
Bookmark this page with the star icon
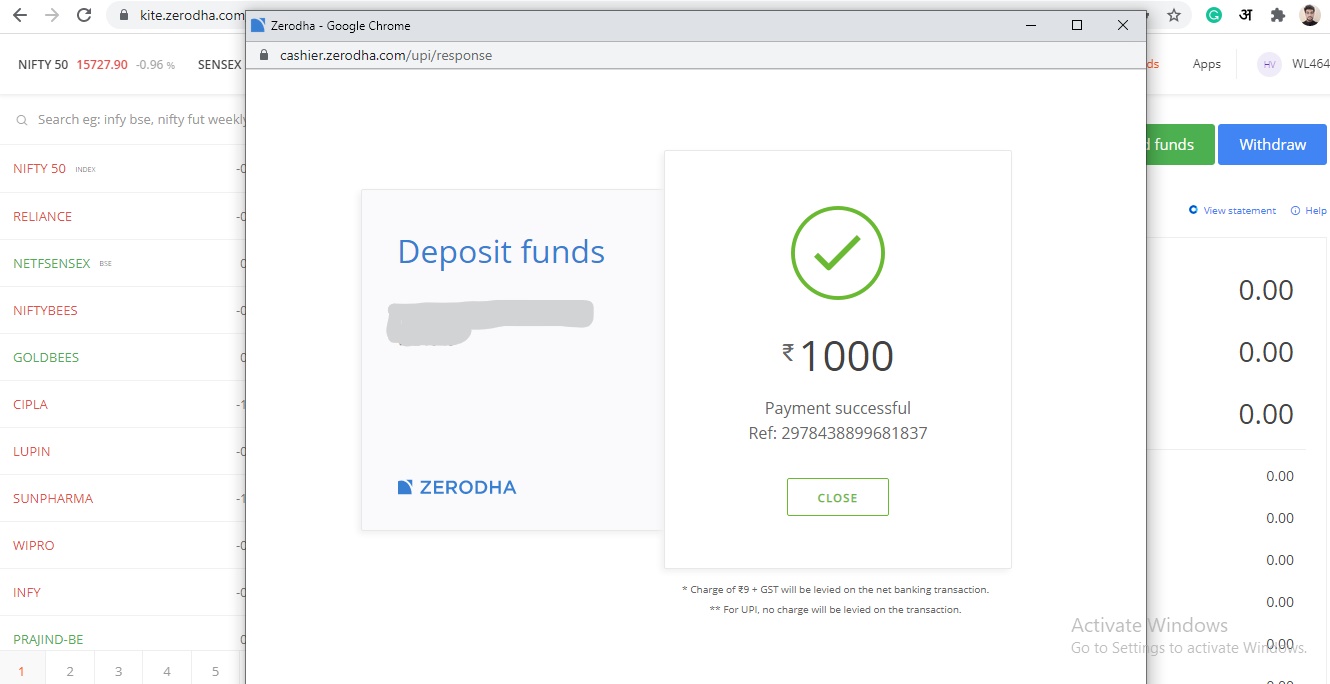click(x=1174, y=15)
